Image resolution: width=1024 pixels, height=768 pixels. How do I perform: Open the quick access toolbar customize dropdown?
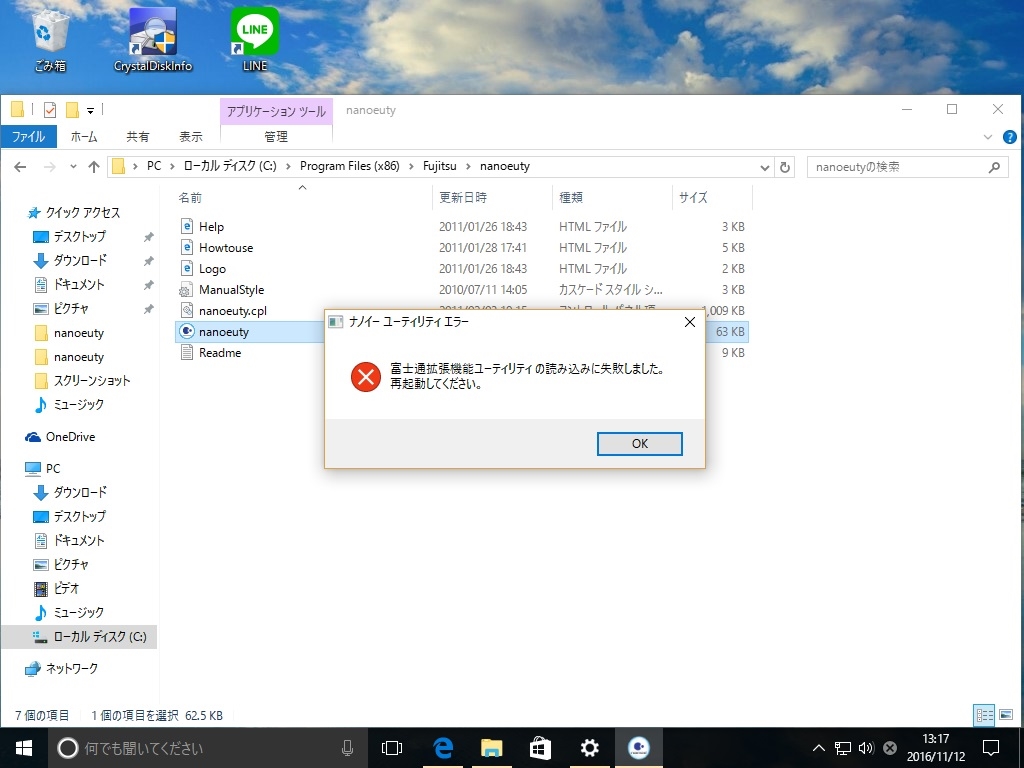tap(90, 110)
